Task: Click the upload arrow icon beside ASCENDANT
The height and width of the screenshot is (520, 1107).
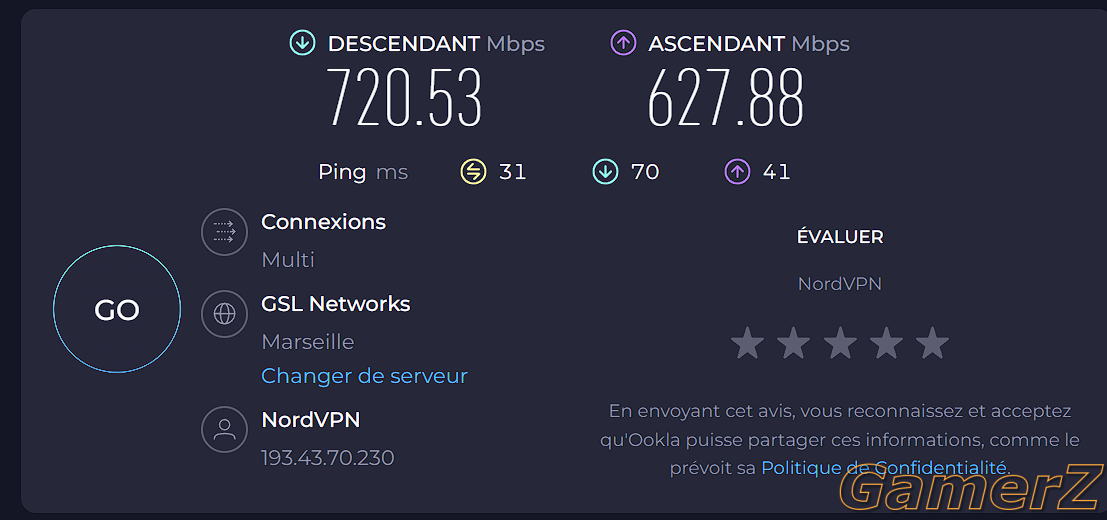Action: (623, 44)
